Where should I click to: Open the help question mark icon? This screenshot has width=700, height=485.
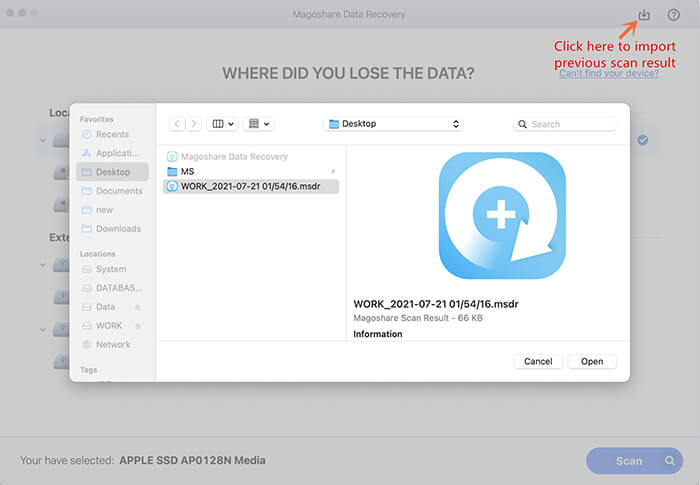pyautogui.click(x=674, y=15)
